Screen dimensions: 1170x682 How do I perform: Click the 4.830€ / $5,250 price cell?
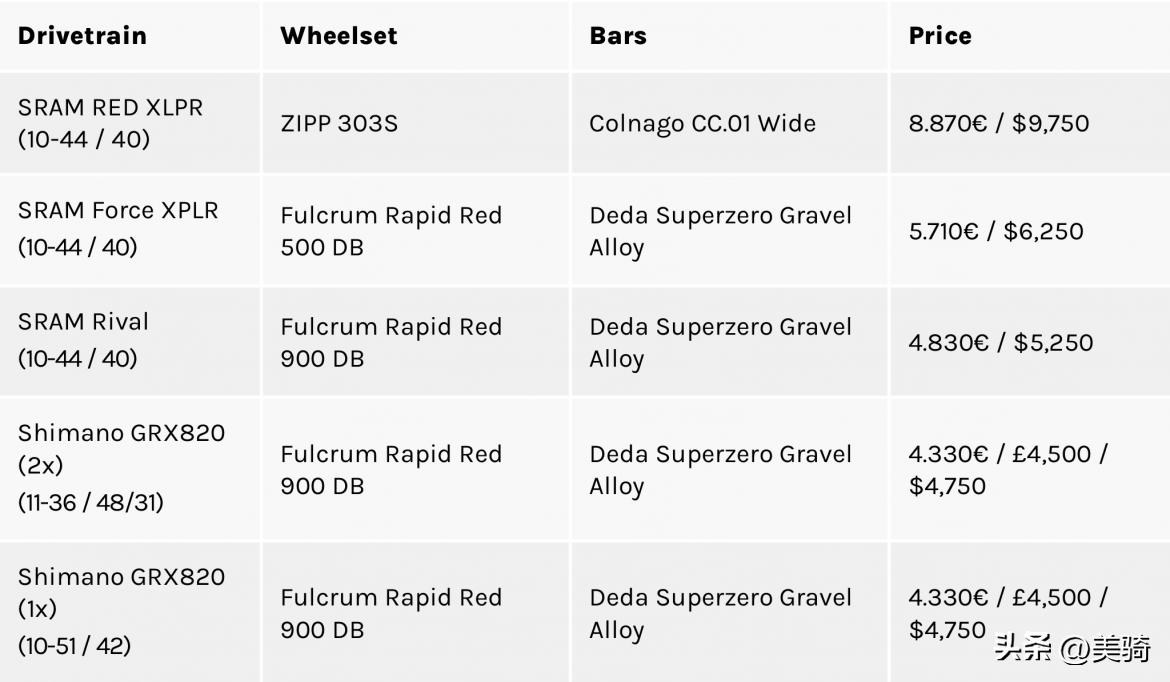1000,342
